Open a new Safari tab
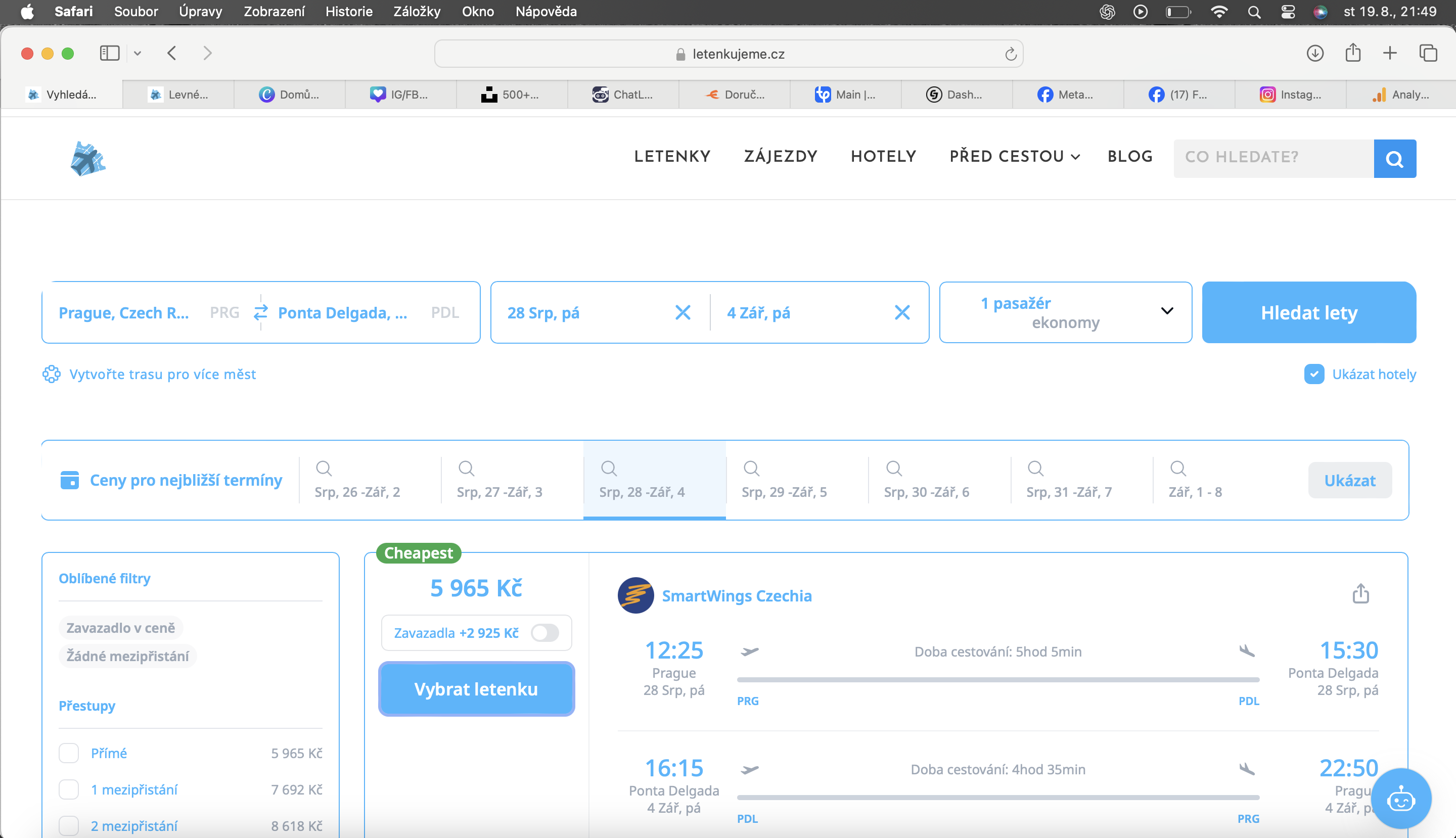The height and width of the screenshot is (838, 1456). tap(1390, 54)
